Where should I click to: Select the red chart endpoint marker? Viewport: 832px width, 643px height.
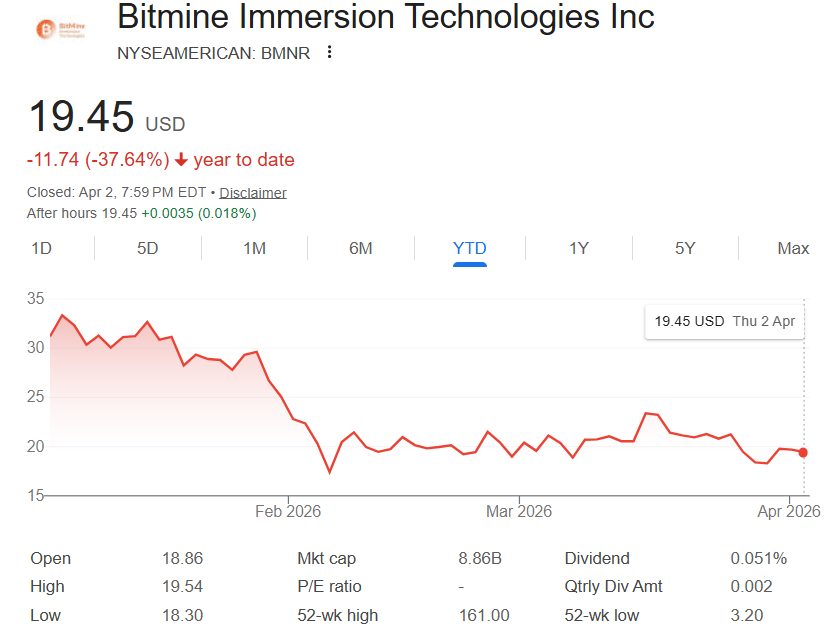pyautogui.click(x=802, y=453)
